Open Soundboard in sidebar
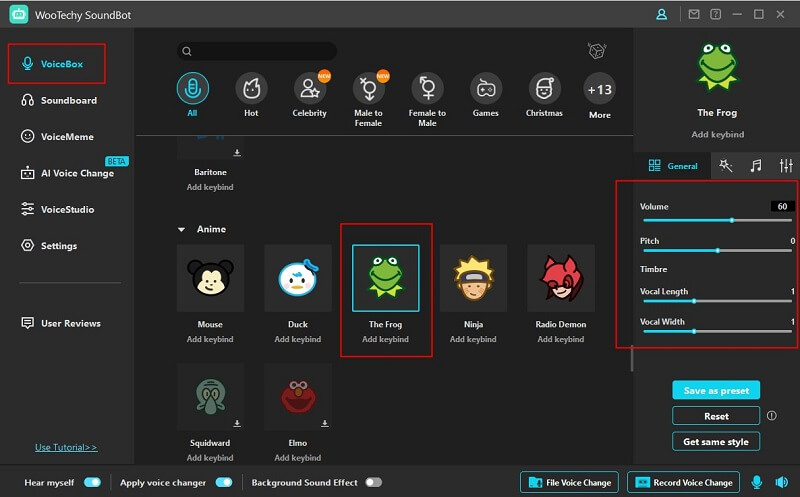Screen dimensions: 800x497 [x=59, y=100]
